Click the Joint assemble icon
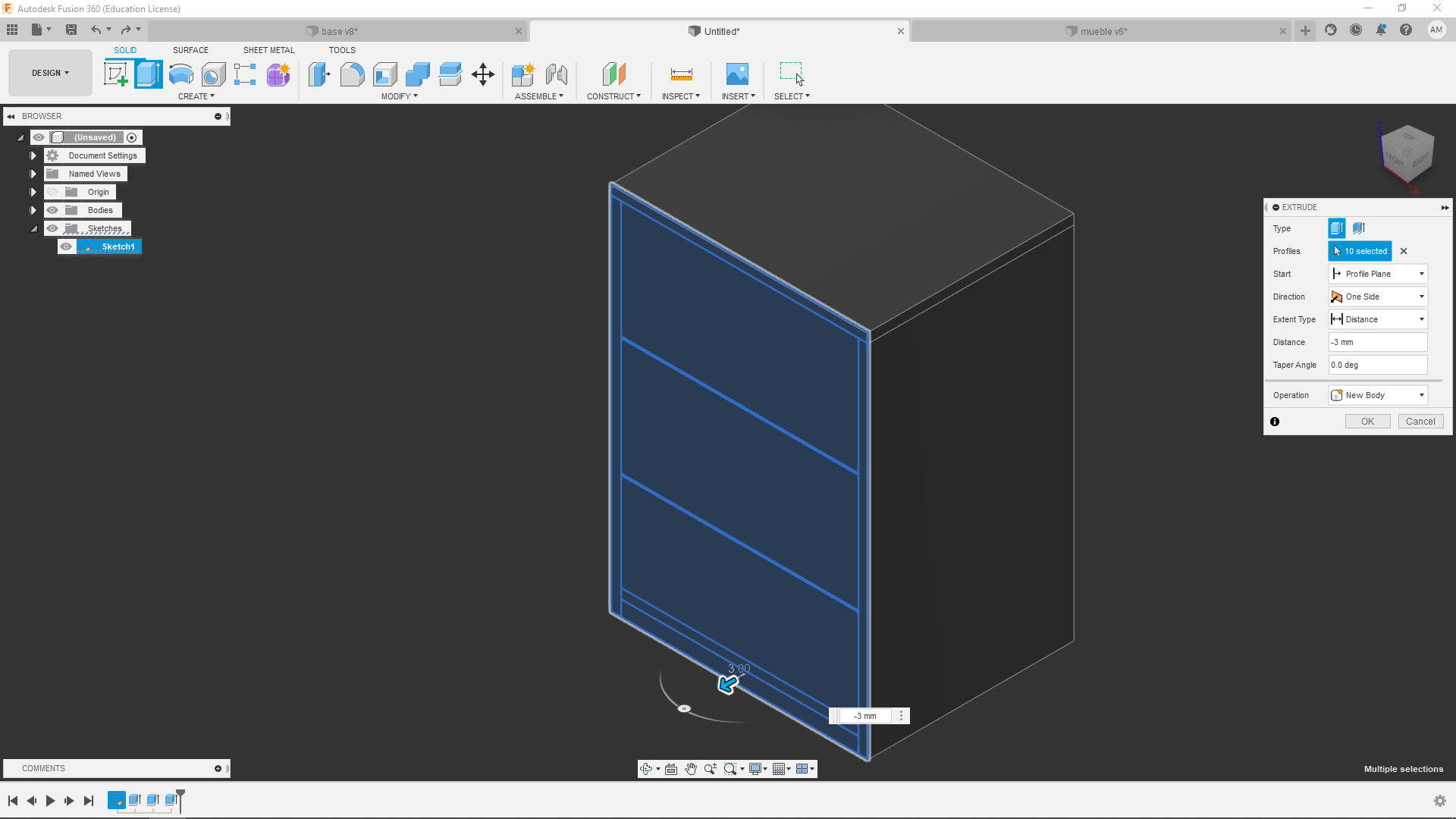Screen dimensions: 1456x819 click(557, 74)
